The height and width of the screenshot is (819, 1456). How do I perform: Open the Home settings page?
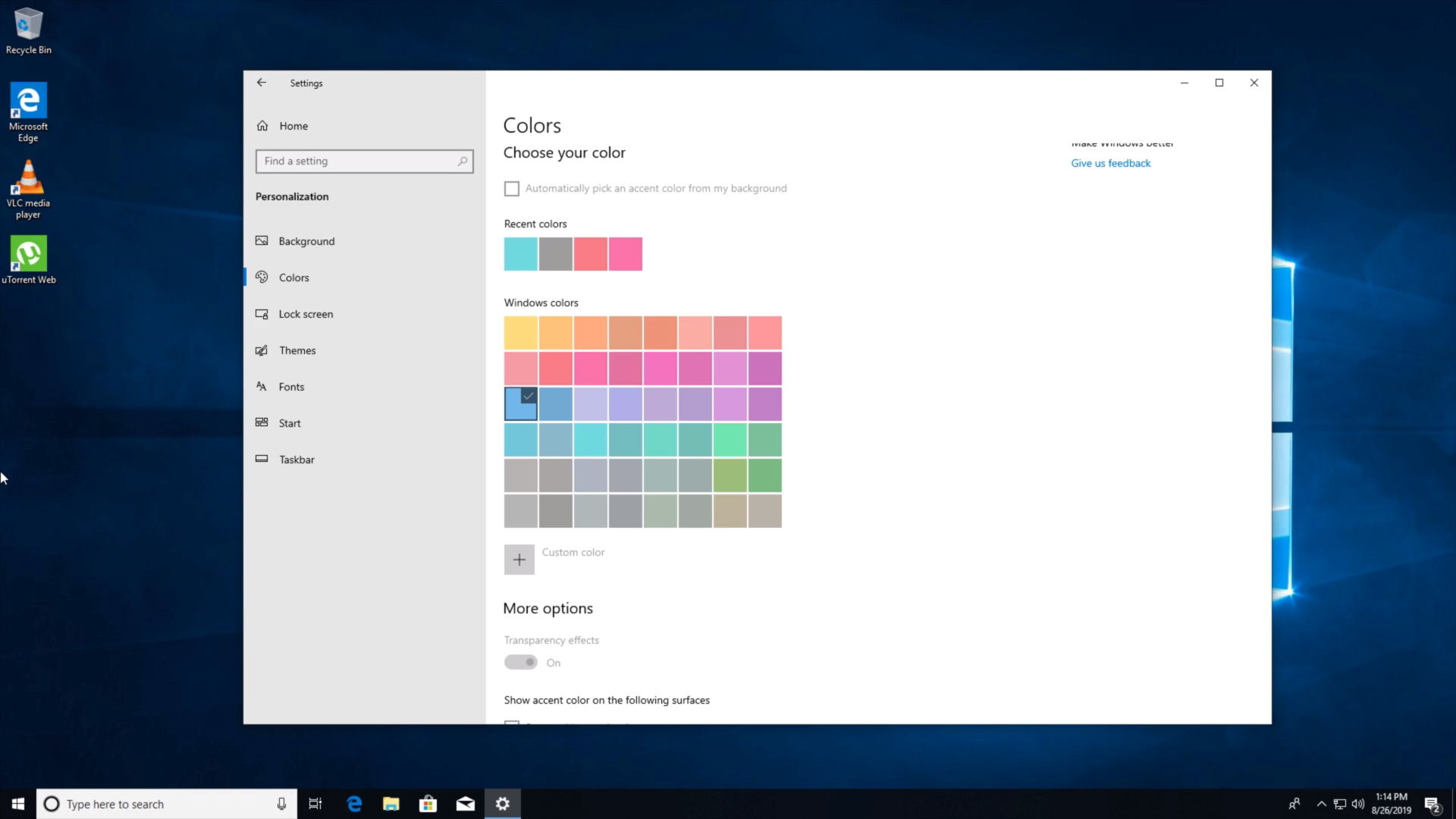[x=293, y=125]
